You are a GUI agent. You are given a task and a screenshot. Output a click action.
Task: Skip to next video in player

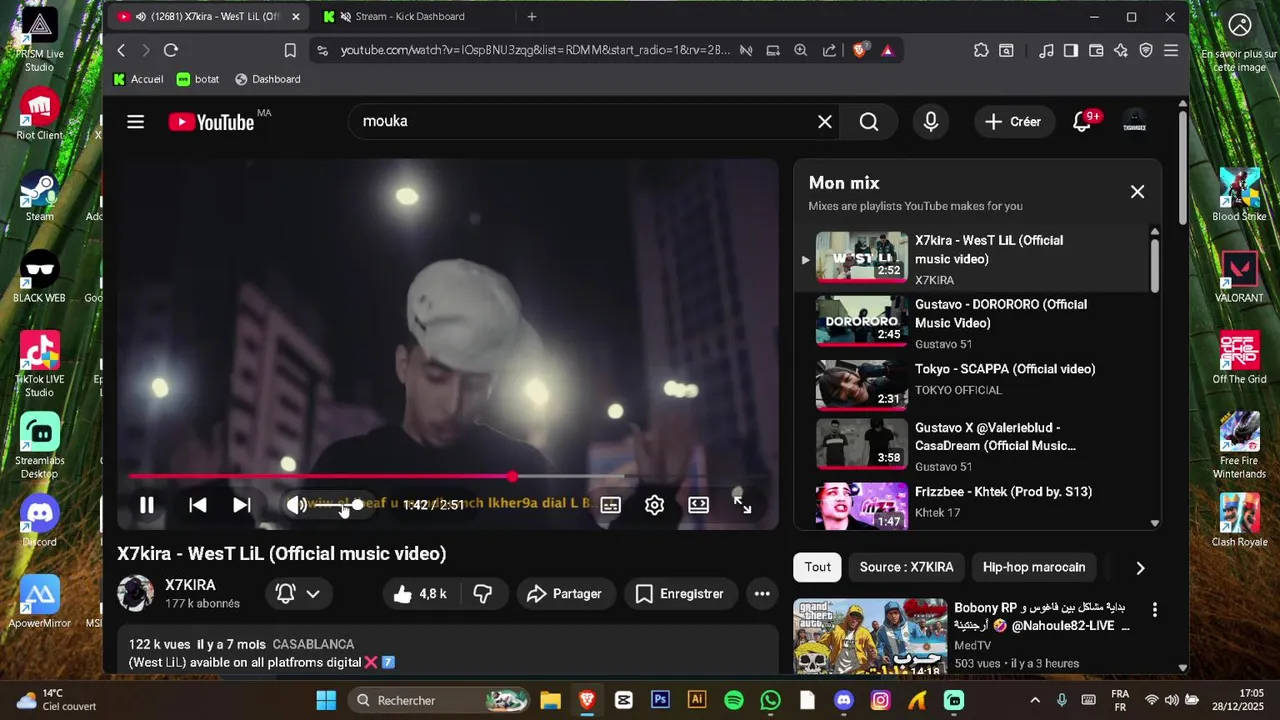pos(242,505)
